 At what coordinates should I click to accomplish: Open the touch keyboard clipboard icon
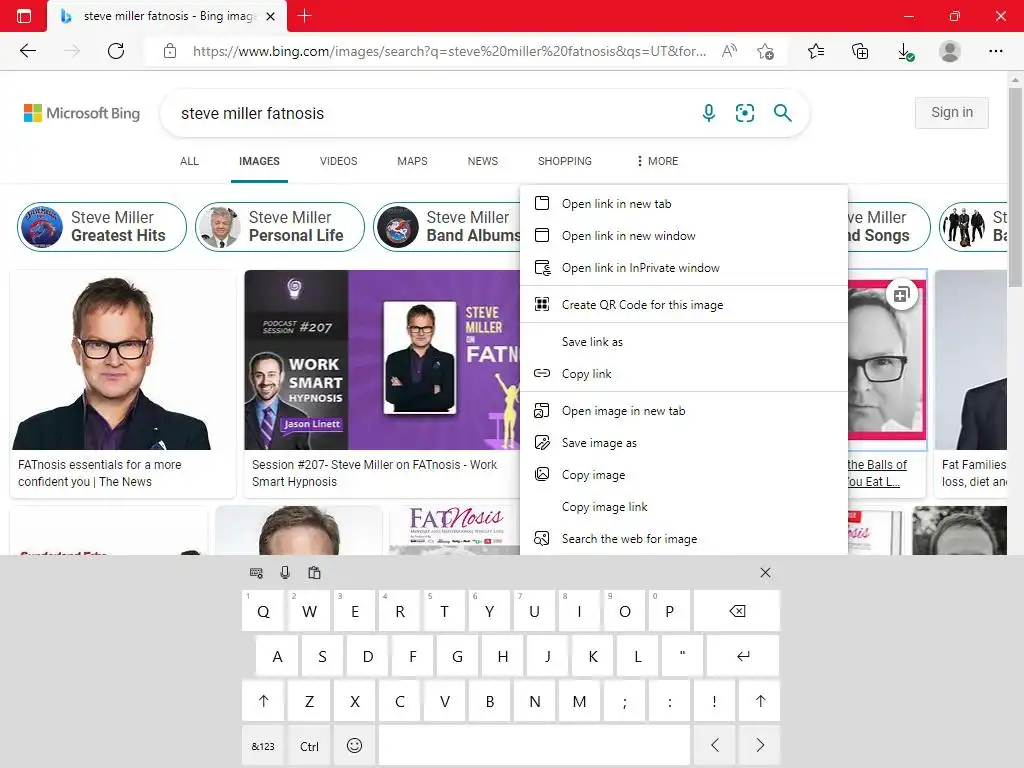(x=314, y=573)
